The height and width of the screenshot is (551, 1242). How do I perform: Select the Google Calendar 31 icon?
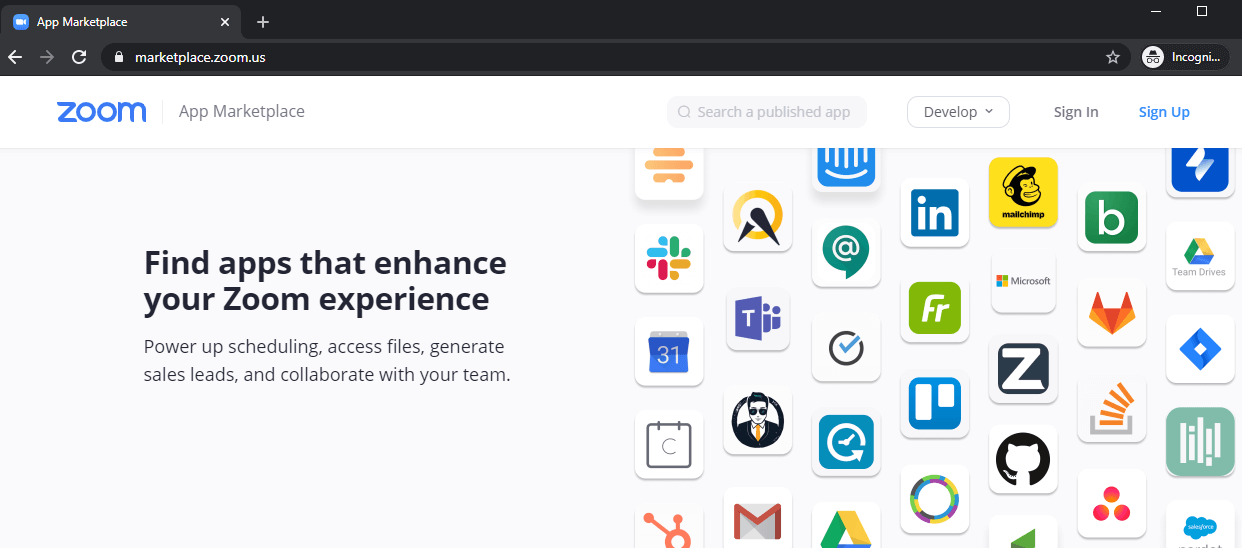[669, 352]
